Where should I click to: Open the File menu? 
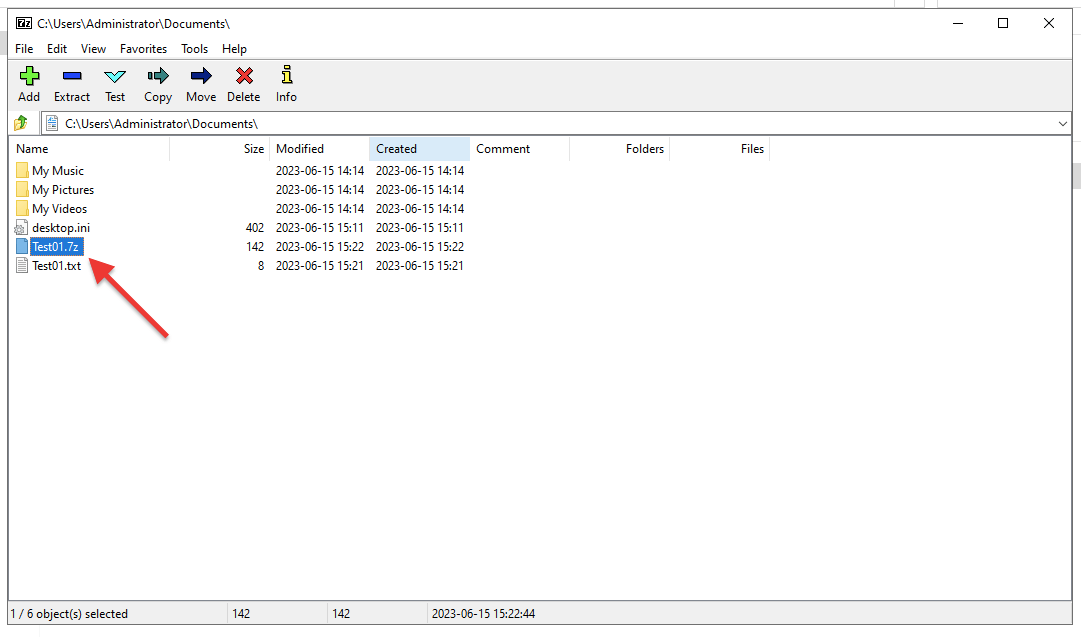(24, 49)
